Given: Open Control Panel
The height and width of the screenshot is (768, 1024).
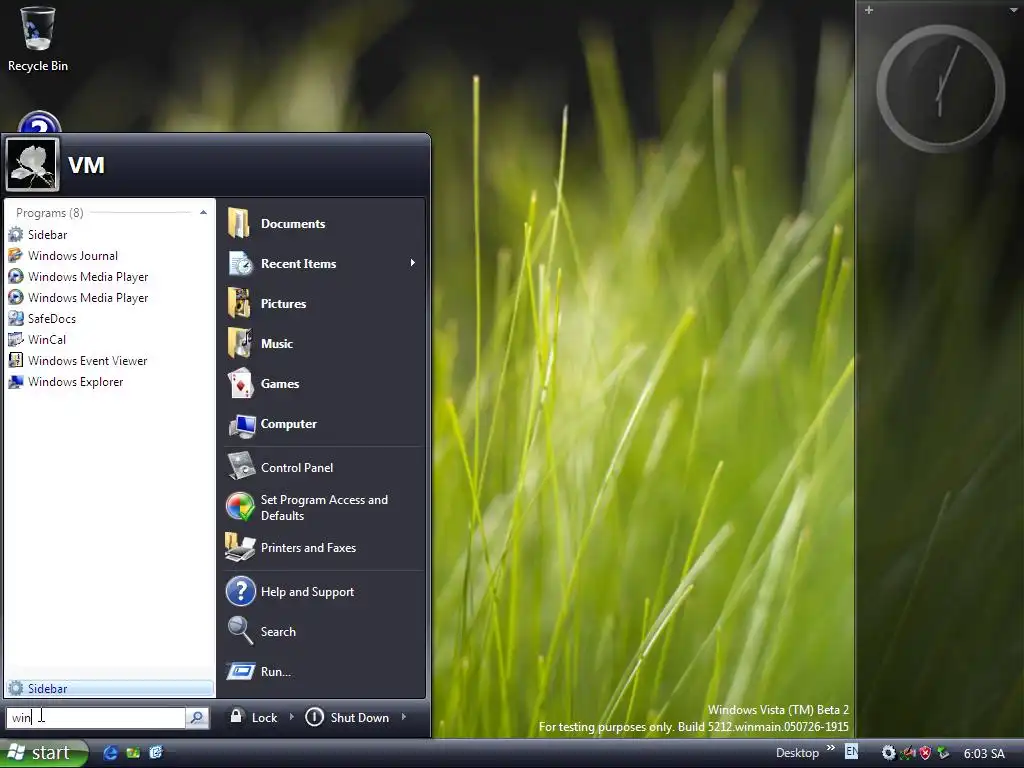Looking at the screenshot, I should click(323, 468).
